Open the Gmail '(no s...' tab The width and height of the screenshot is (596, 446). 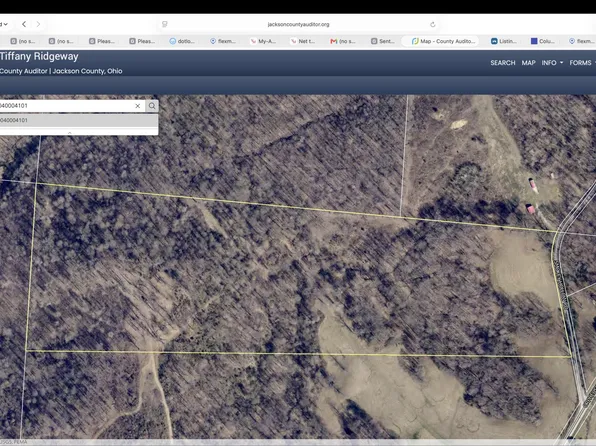pyautogui.click(x=343, y=41)
